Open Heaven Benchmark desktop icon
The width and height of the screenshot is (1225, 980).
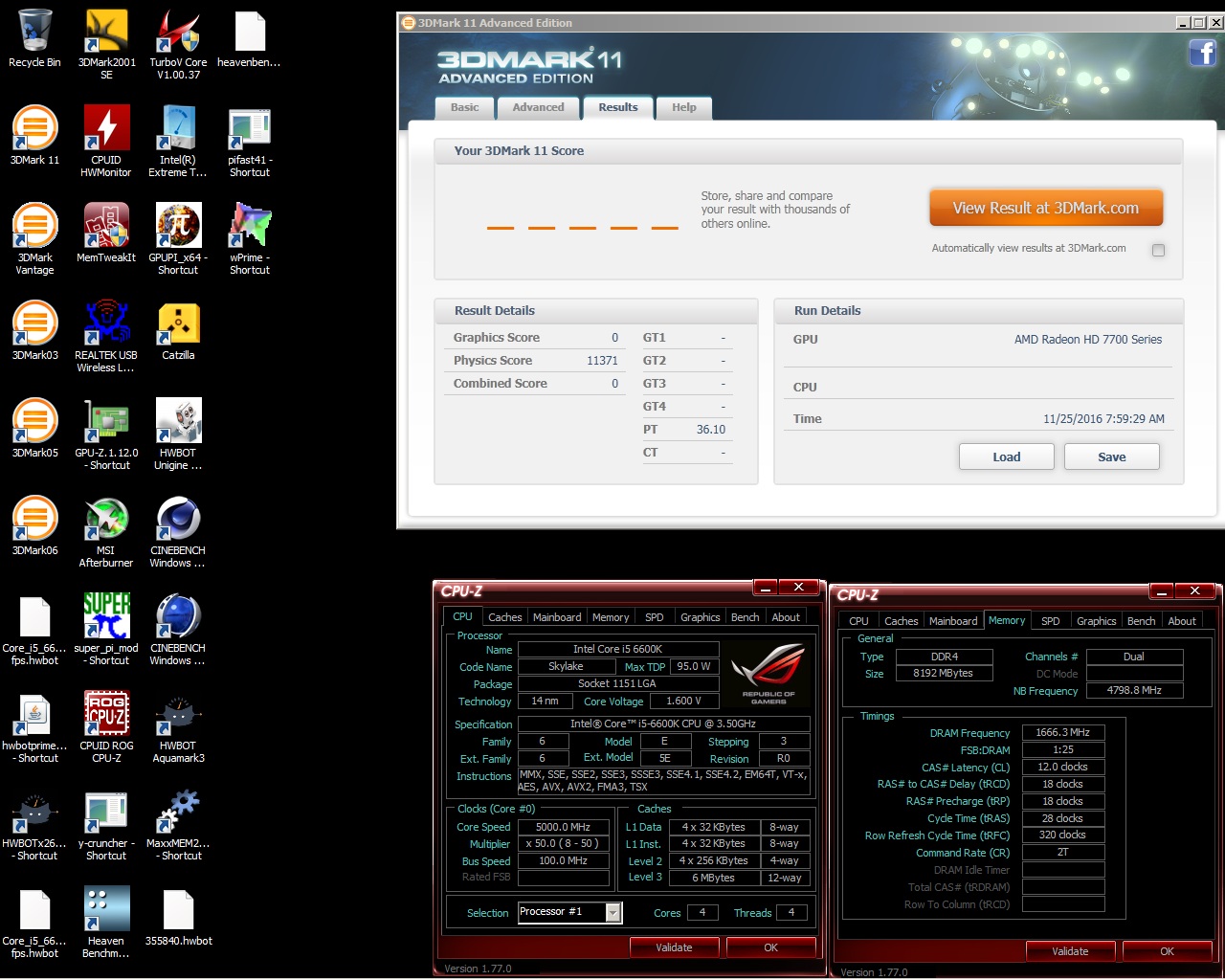[106, 909]
